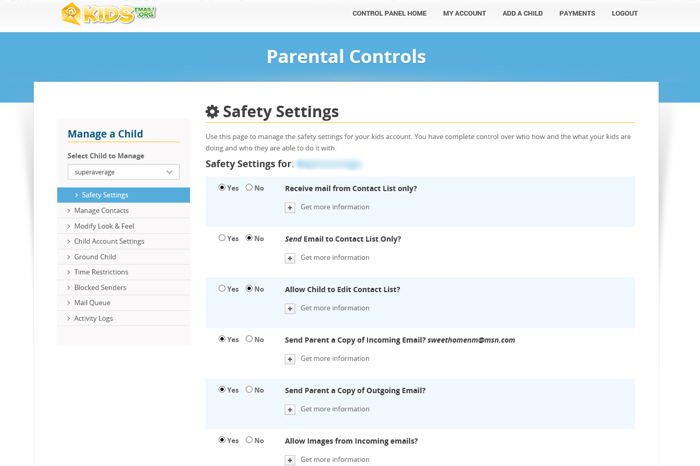
Task: Click plus icon under Send Parent Copy of Outgoing Email
Action: [x=290, y=410]
